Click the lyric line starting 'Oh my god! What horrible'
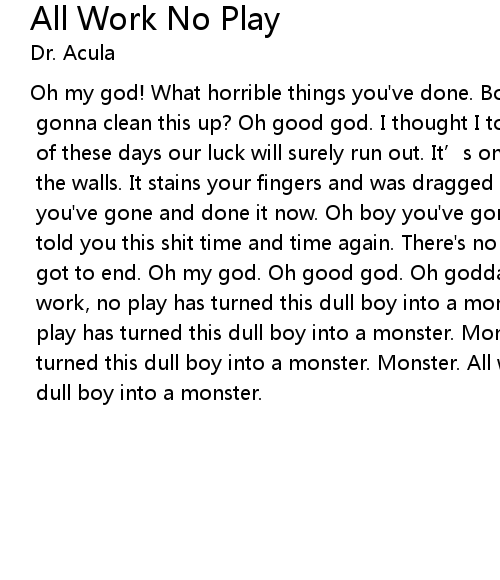 coord(265,93)
